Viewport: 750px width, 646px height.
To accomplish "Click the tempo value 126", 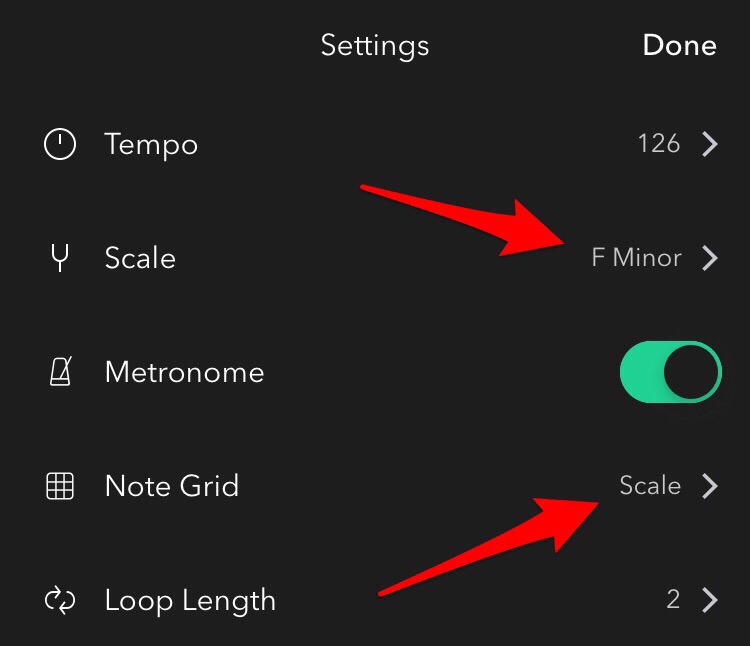I will [659, 144].
